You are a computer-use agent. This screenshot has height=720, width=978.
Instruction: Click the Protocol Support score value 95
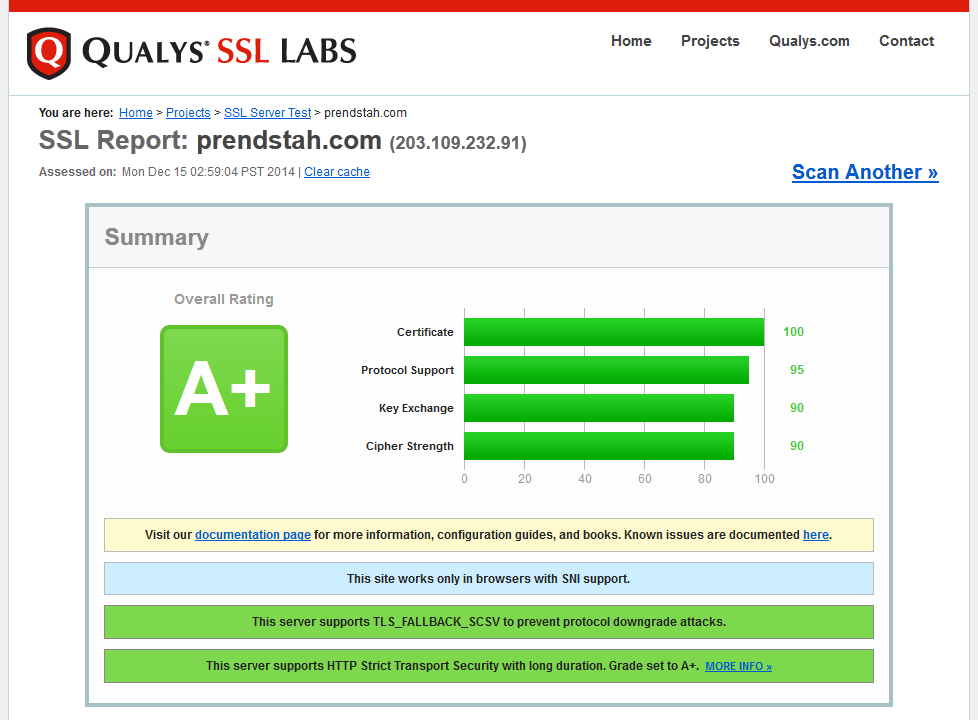[x=796, y=370]
